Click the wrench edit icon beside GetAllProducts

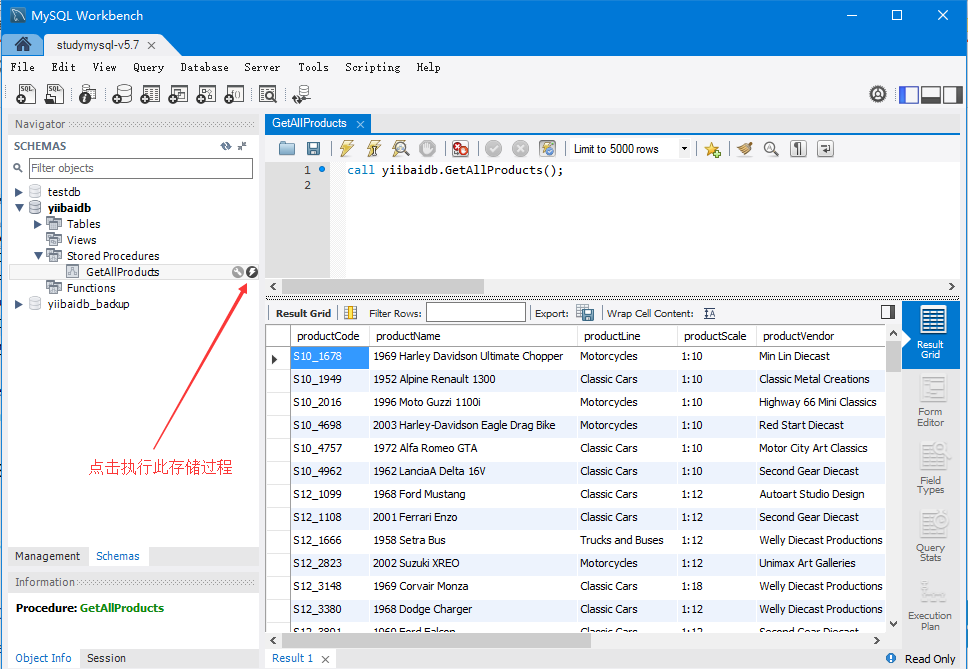pos(238,272)
